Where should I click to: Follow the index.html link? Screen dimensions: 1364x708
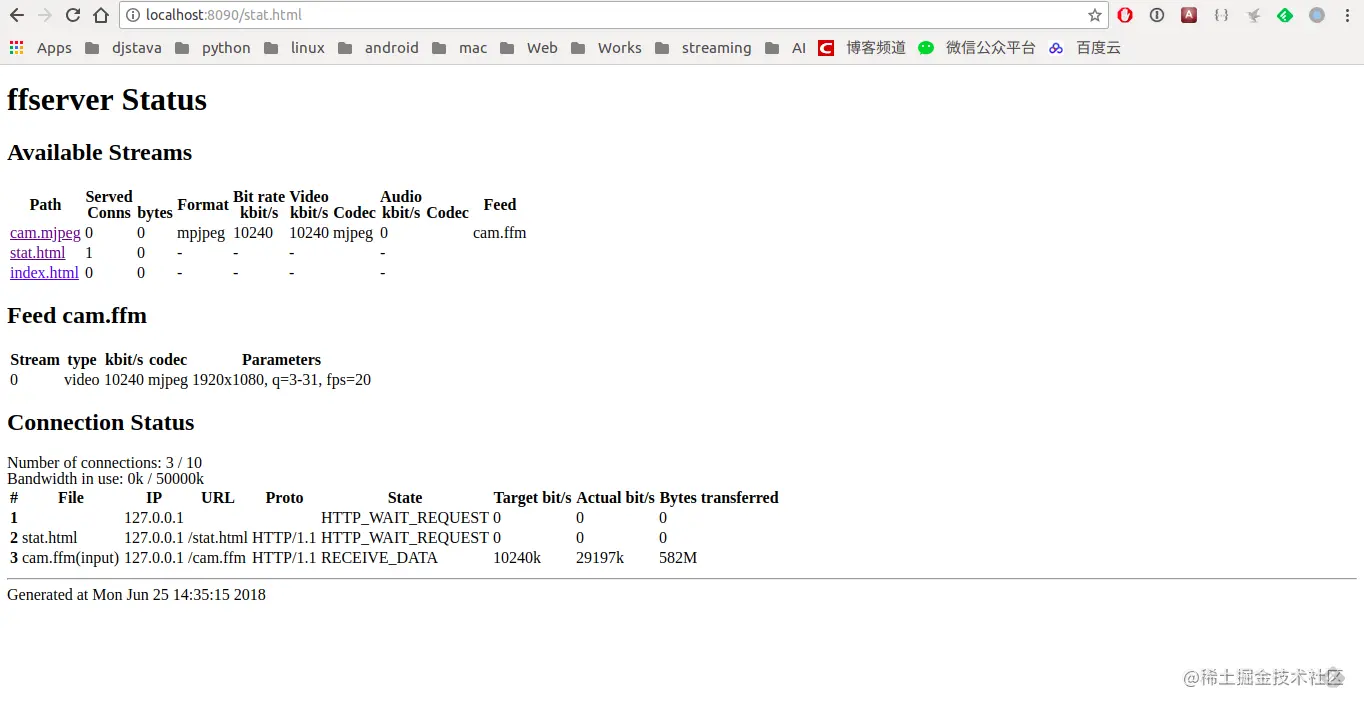(44, 272)
